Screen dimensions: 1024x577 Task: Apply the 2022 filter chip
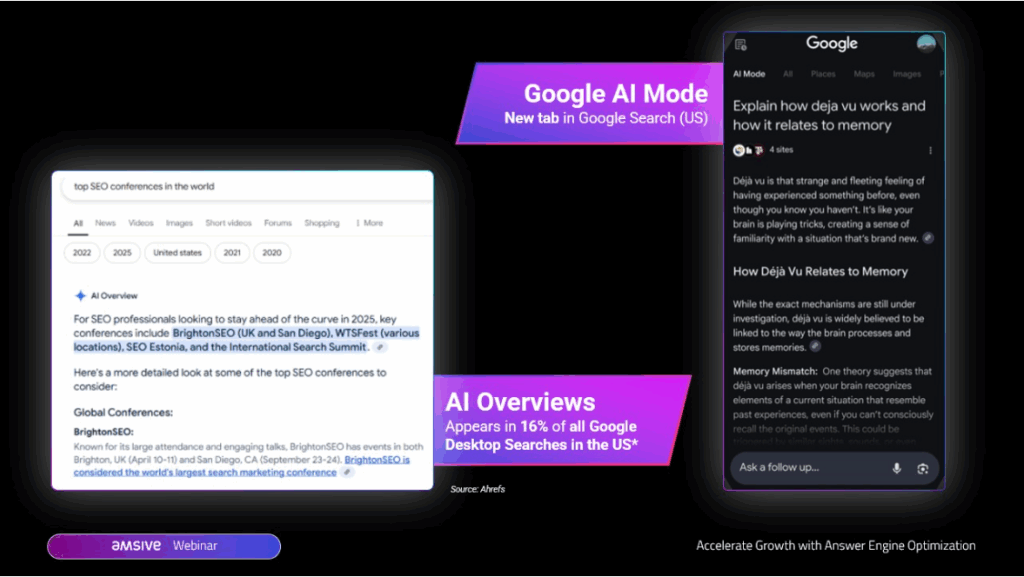82,253
